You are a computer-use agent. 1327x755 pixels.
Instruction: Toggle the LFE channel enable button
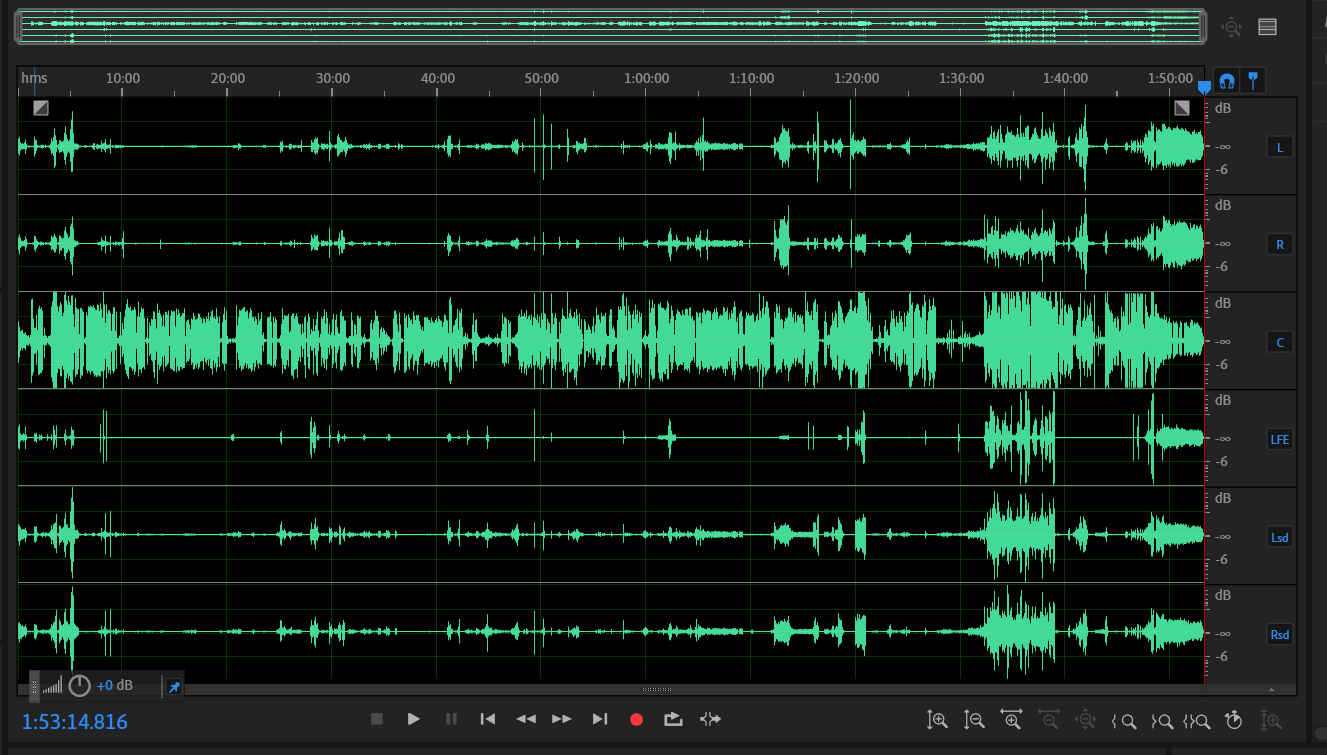tap(1279, 439)
